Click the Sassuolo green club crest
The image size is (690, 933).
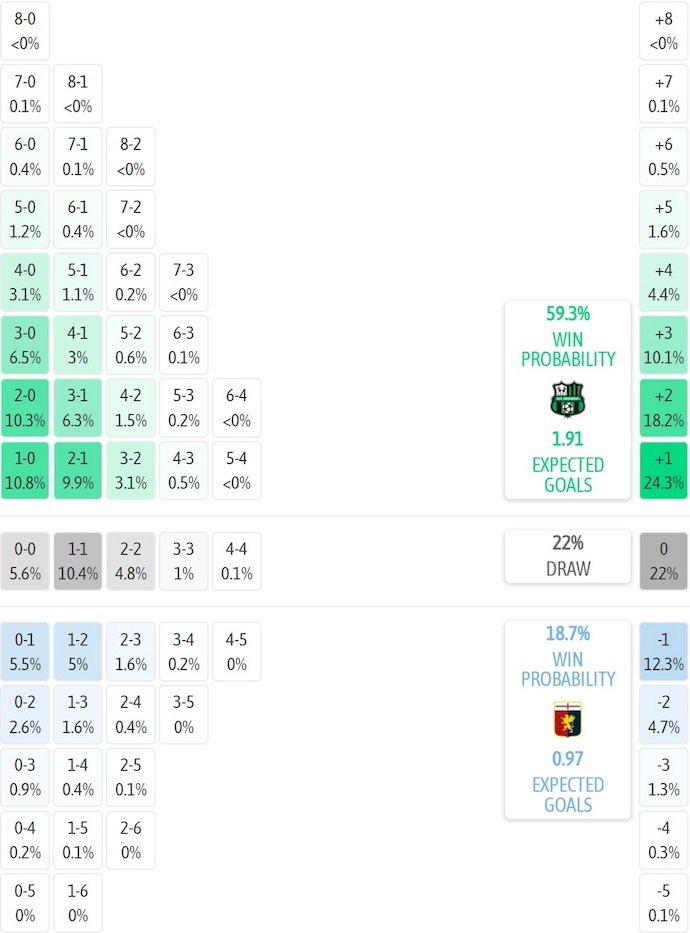click(567, 400)
